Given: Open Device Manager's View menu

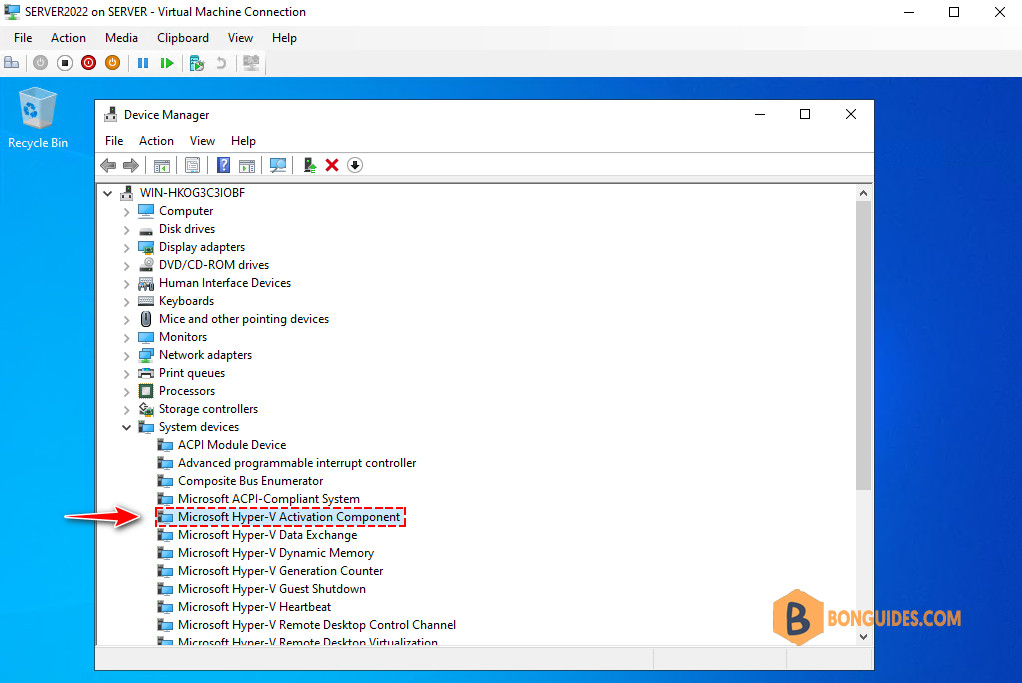Looking at the screenshot, I should (x=202, y=141).
